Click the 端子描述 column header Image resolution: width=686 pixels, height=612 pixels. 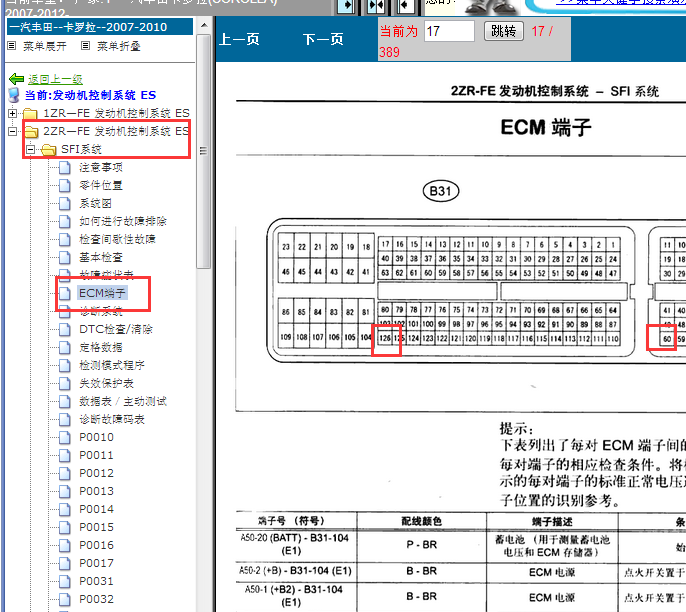552,521
